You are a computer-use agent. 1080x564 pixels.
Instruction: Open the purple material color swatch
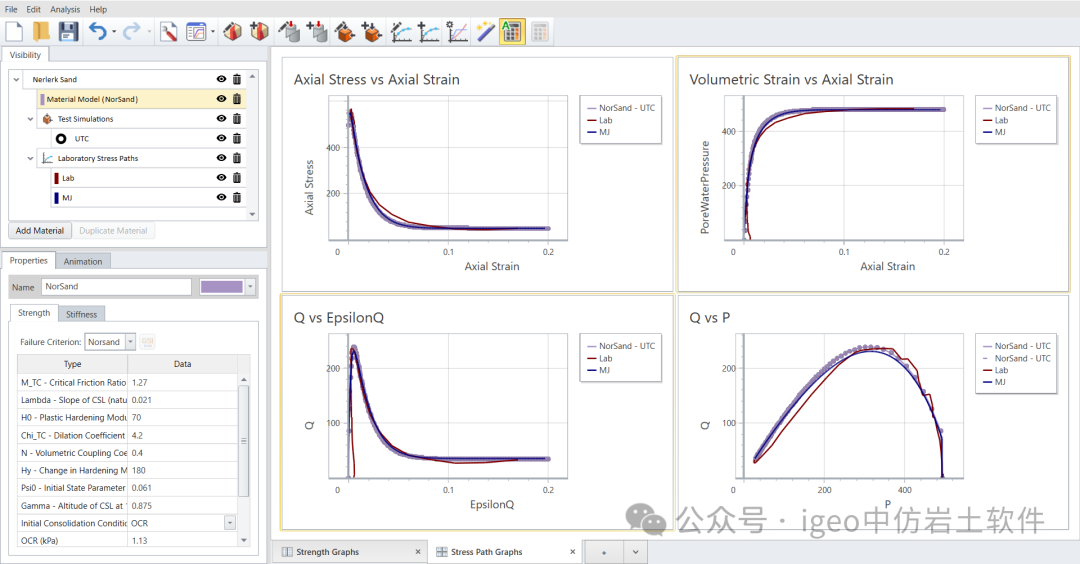[222, 287]
